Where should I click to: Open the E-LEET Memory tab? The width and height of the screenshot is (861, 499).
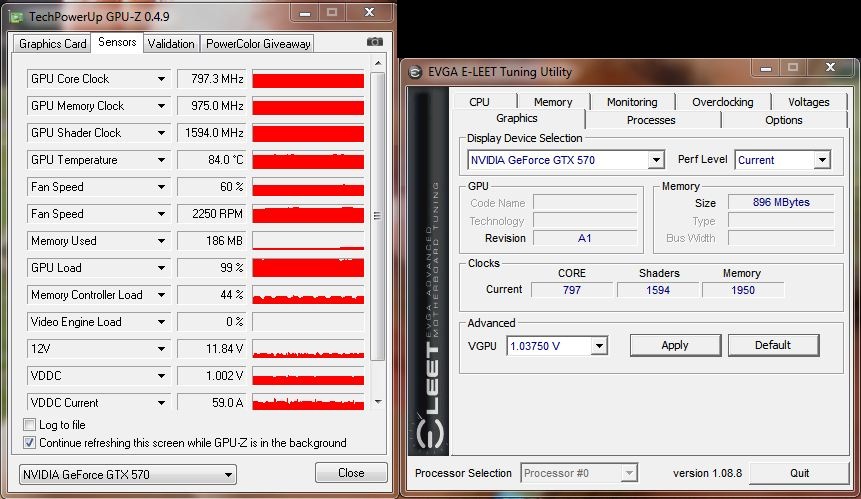pos(553,102)
